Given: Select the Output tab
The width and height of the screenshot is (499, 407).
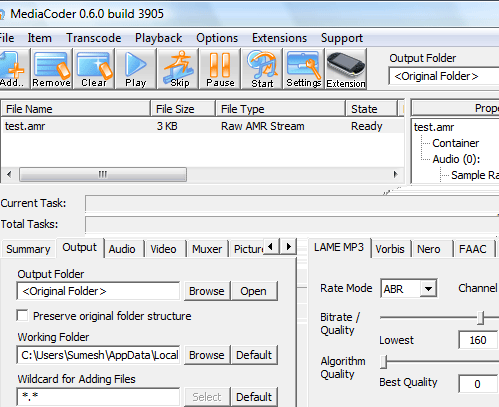Looking at the screenshot, I should coord(80,247).
